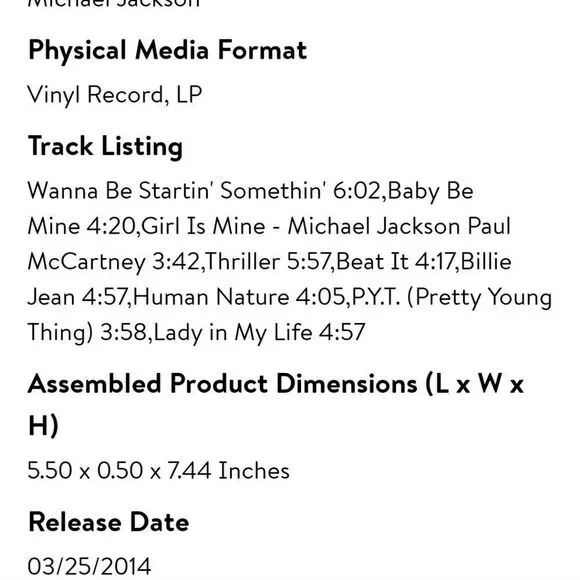Click Lady in My Life 4:57 text
The image size is (580, 580).
click(x=259, y=332)
